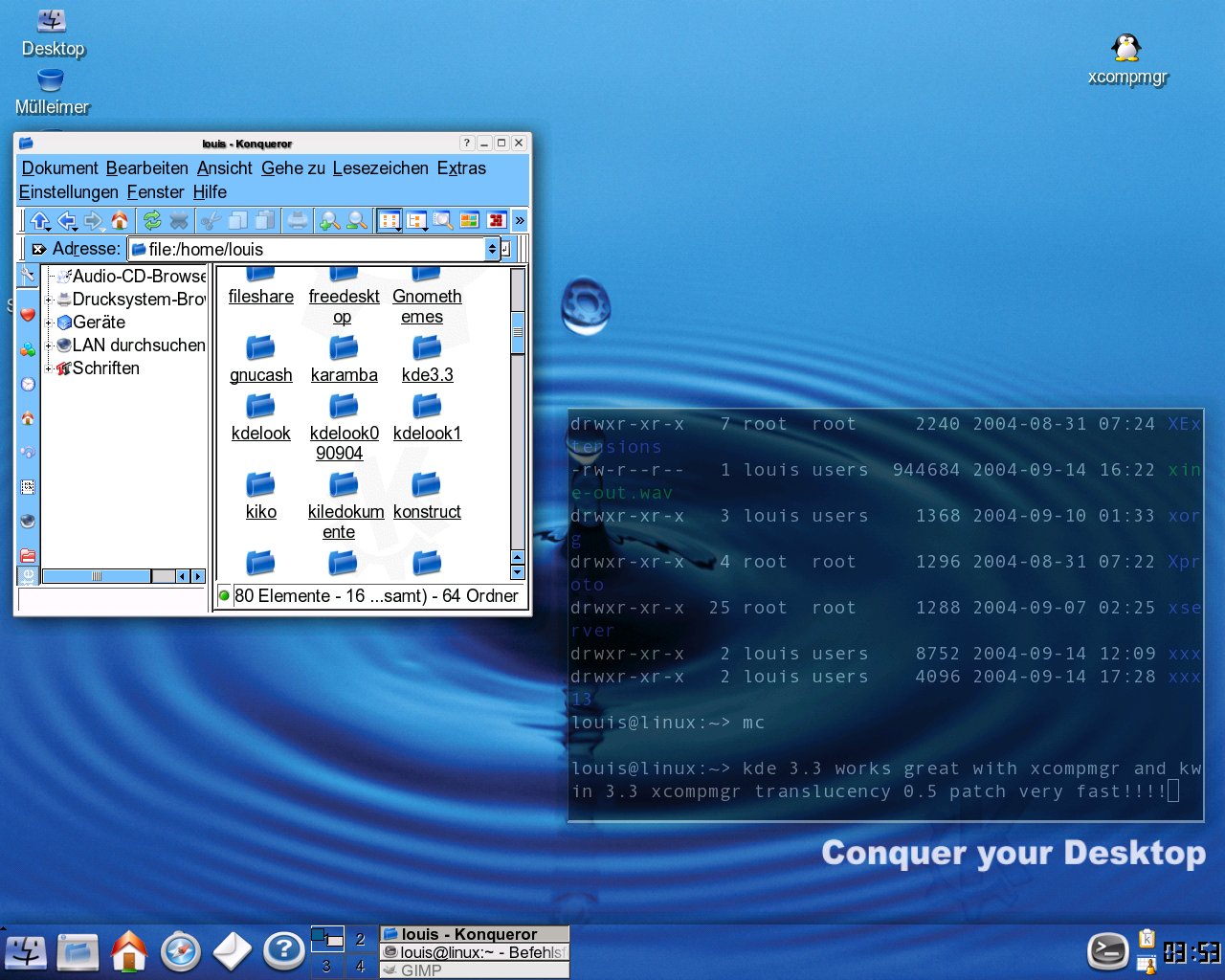Click the red image gallery toolbar icon

click(496, 221)
